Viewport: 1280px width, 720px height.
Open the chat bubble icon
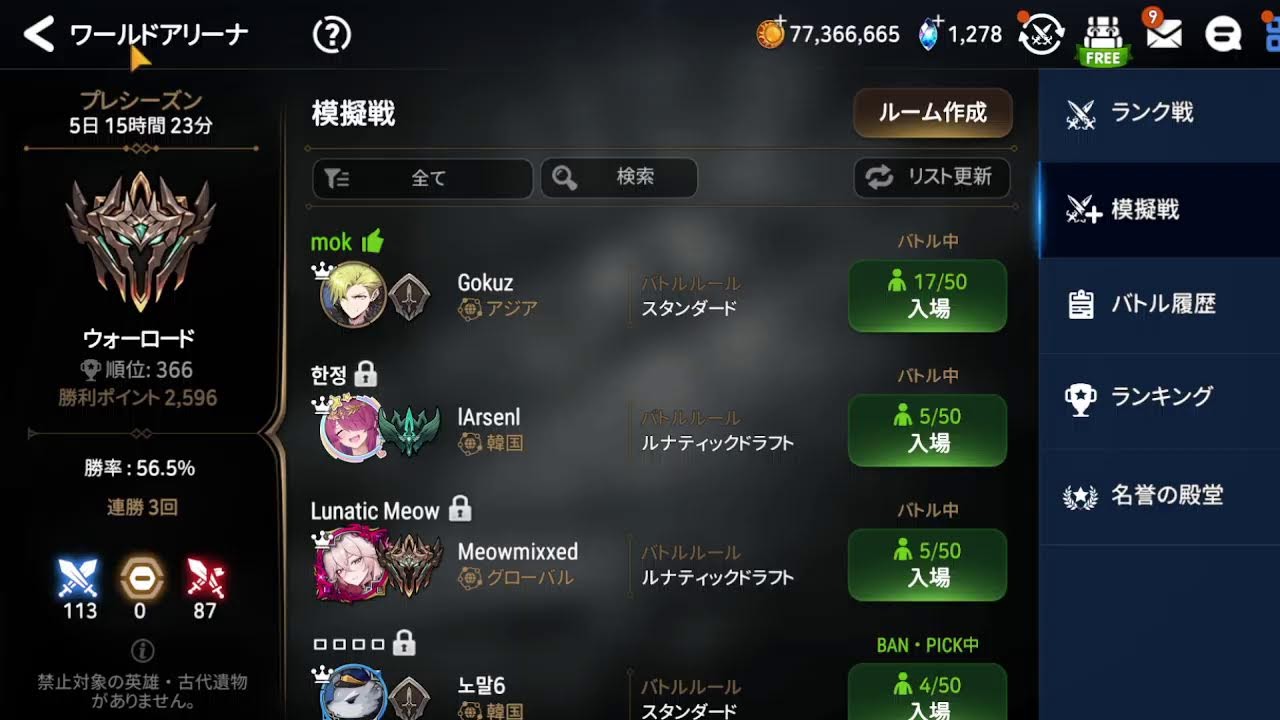tap(1222, 35)
